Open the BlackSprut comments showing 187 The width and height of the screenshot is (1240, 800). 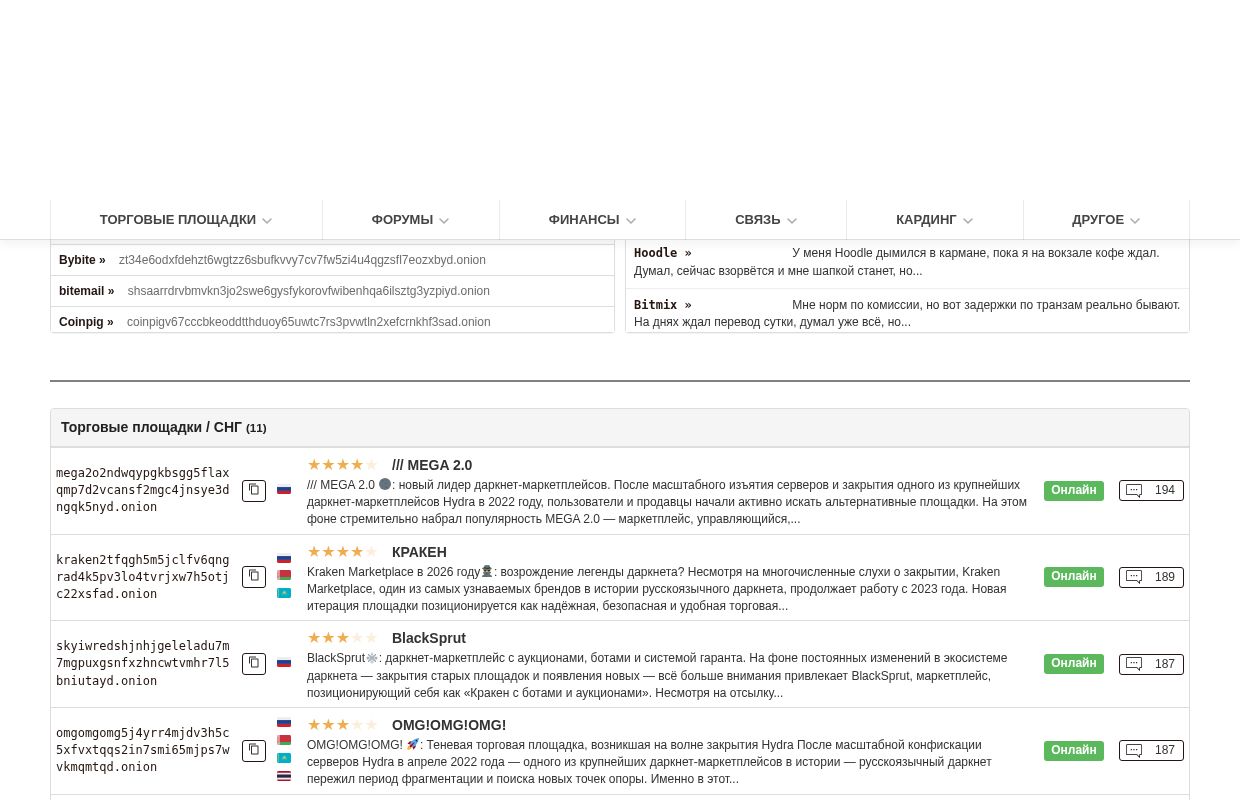(x=1151, y=664)
